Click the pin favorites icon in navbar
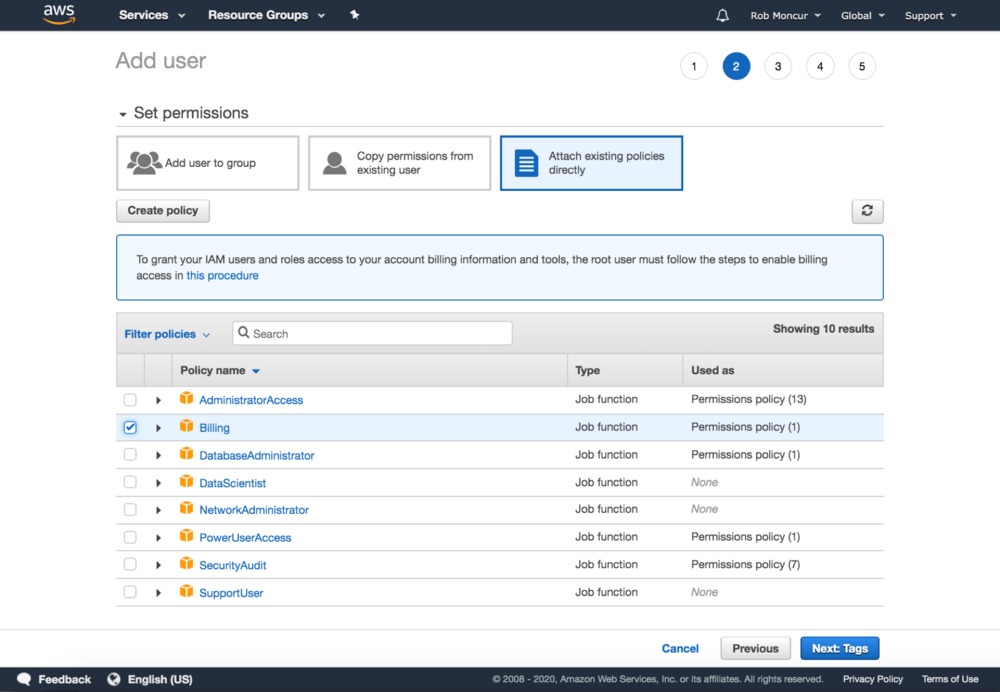 pyautogui.click(x=354, y=15)
